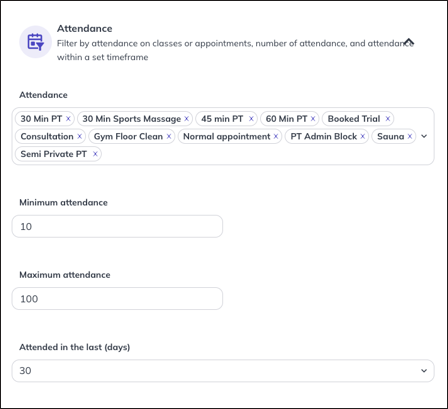Click the Booked Trial tag label

[x=354, y=119]
